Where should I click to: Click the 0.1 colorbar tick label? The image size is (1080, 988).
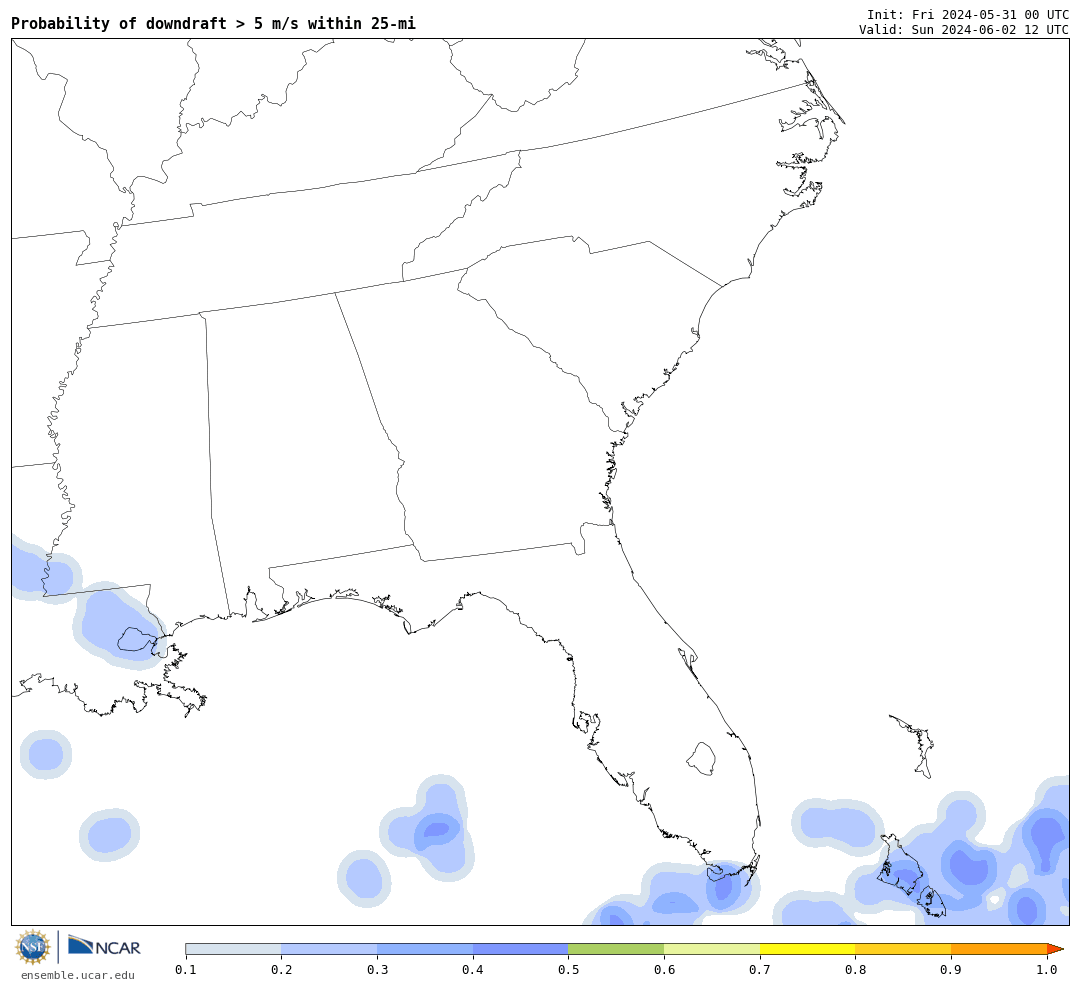tap(186, 970)
